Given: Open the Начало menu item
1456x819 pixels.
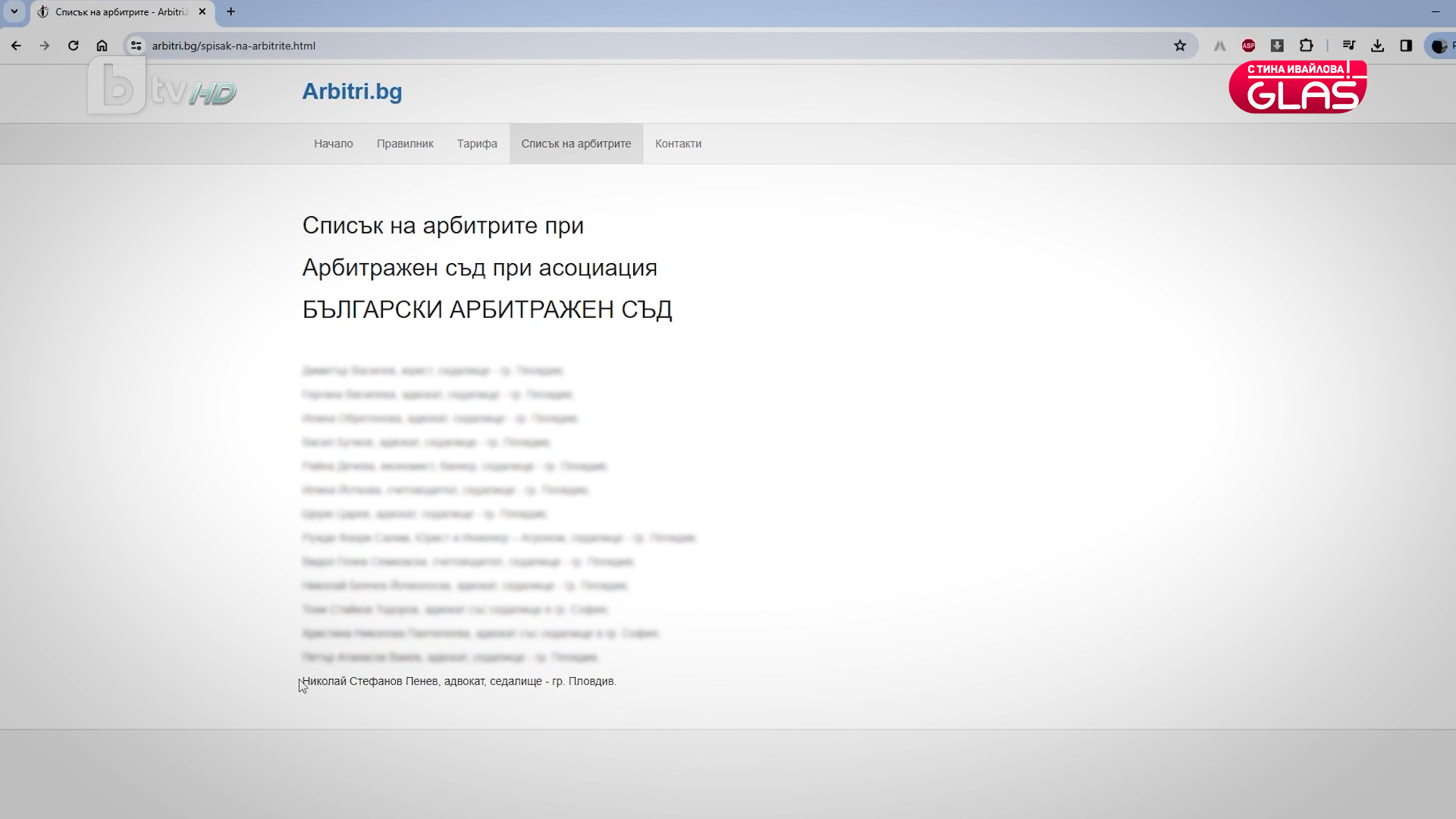Looking at the screenshot, I should (x=334, y=143).
